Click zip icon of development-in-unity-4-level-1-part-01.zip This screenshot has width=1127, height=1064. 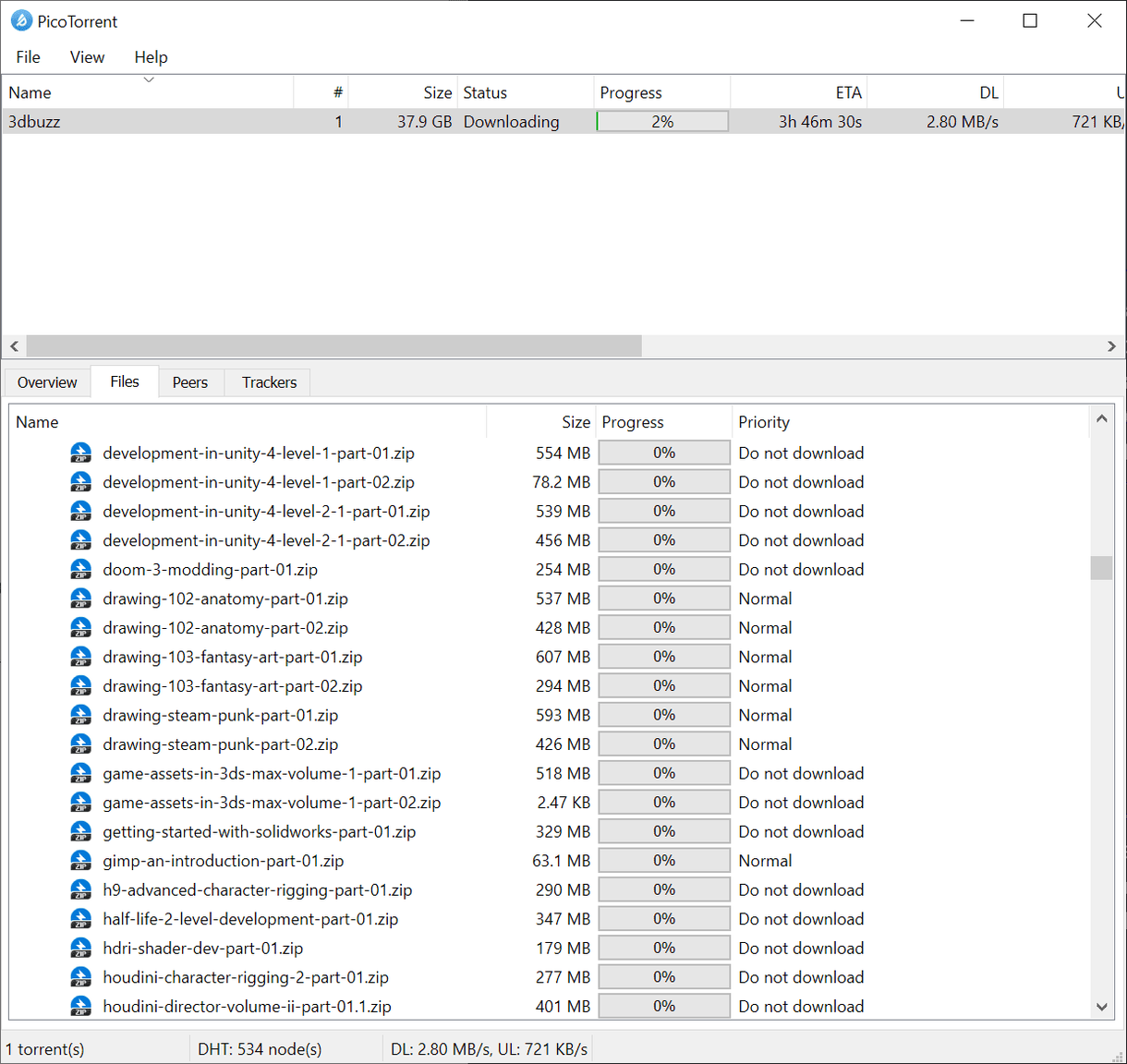click(81, 453)
